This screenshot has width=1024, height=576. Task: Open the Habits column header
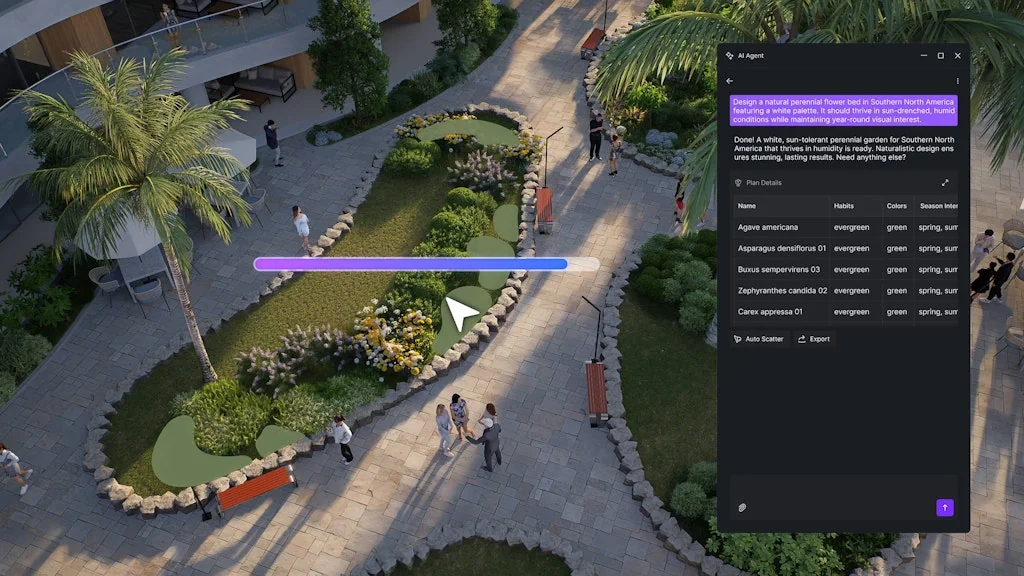pos(843,206)
